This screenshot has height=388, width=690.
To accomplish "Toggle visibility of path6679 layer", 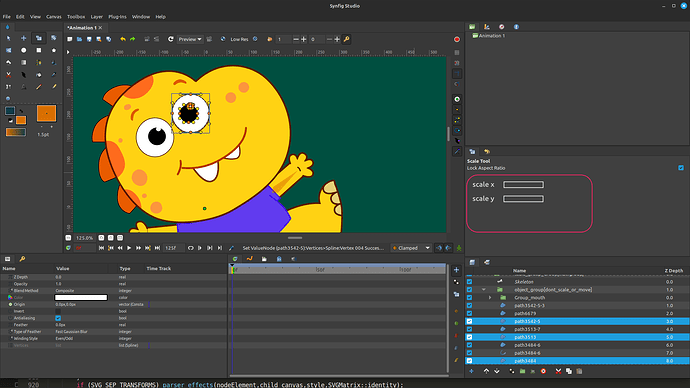I will pyautogui.click(x=470, y=314).
